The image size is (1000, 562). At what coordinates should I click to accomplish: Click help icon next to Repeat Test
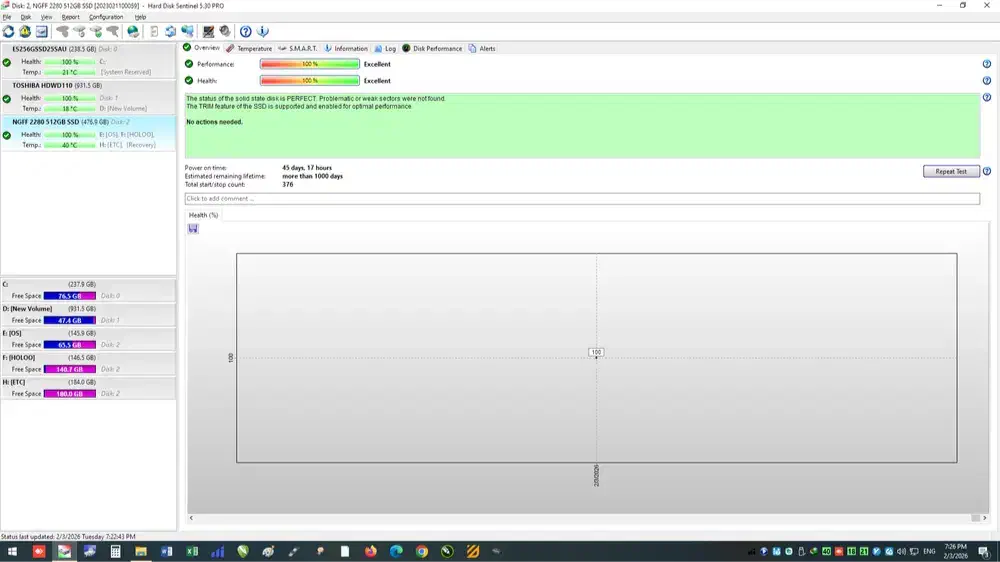[x=987, y=171]
